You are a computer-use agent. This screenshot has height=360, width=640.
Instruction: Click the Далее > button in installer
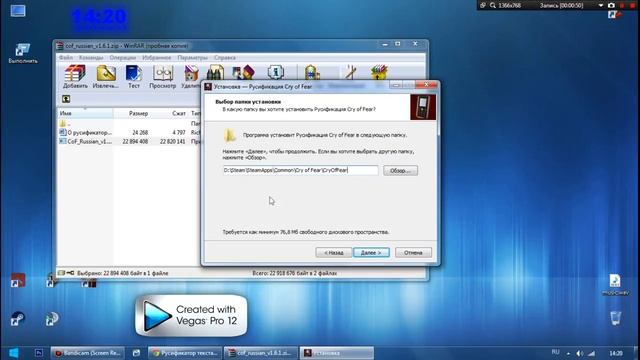[x=371, y=253]
